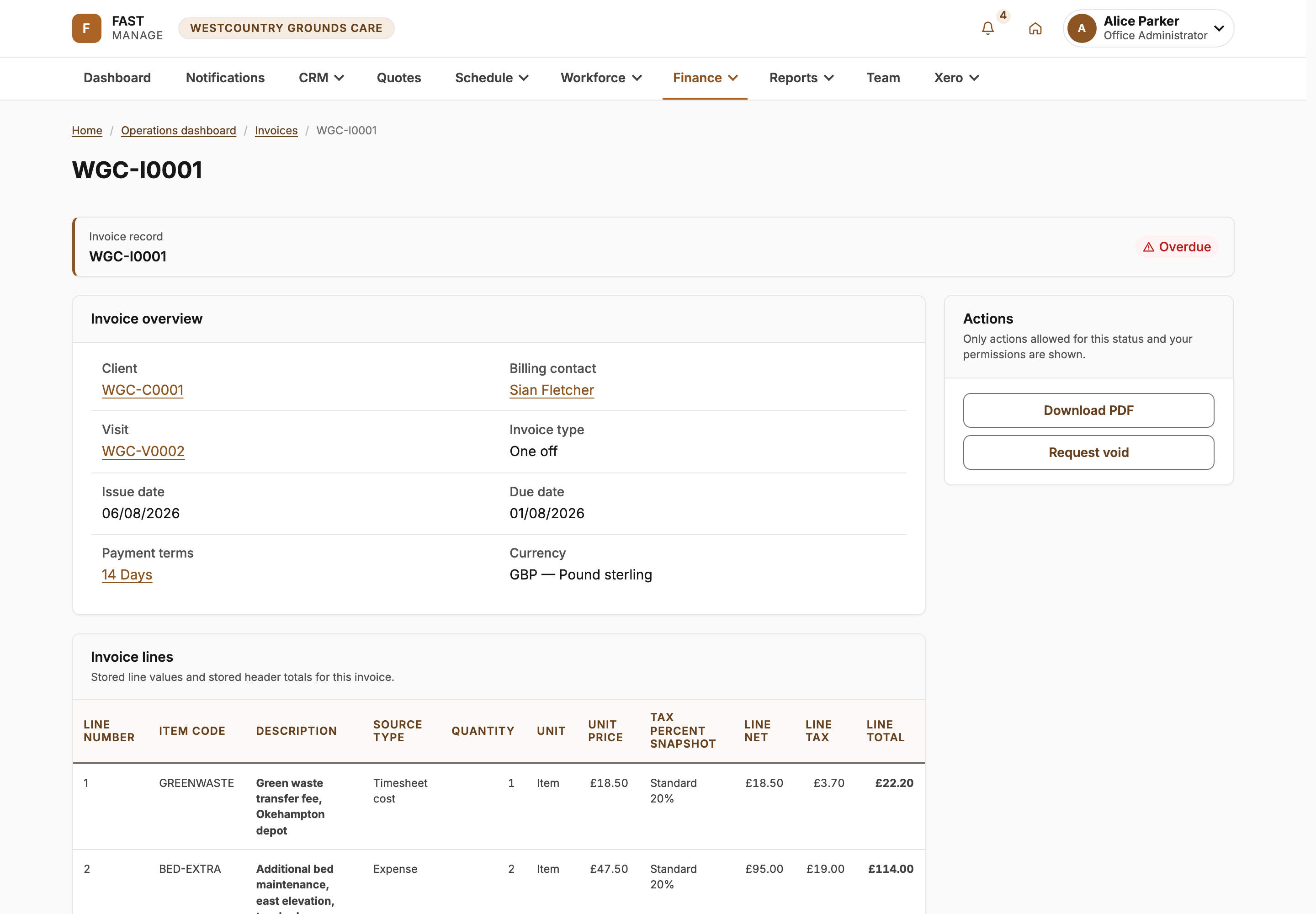The height and width of the screenshot is (914, 1316).
Task: Click the Tax Percent Snapshot column header
Action: coord(683,731)
